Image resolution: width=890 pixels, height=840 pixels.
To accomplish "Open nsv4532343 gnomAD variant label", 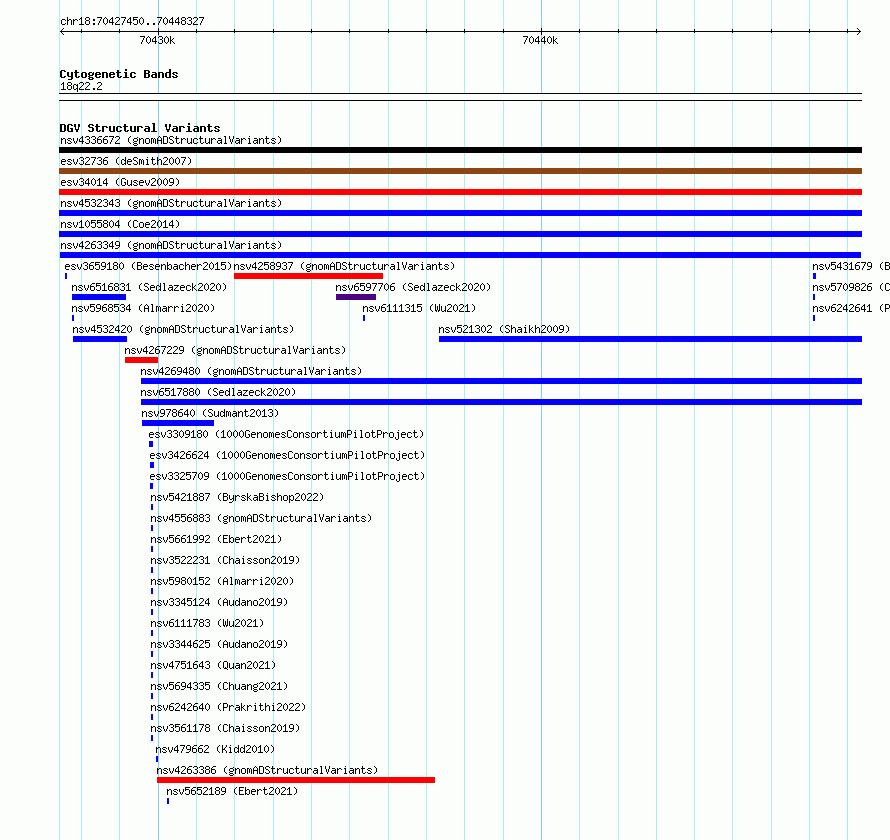I will 171,203.
